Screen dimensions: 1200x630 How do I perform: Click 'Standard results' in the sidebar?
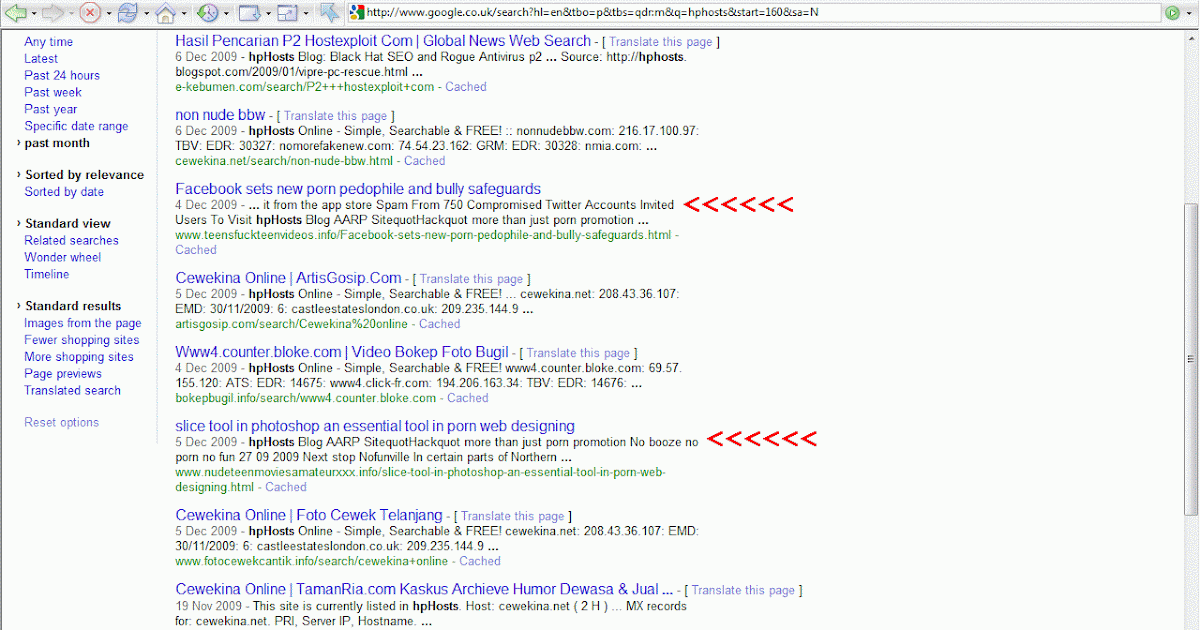(73, 307)
